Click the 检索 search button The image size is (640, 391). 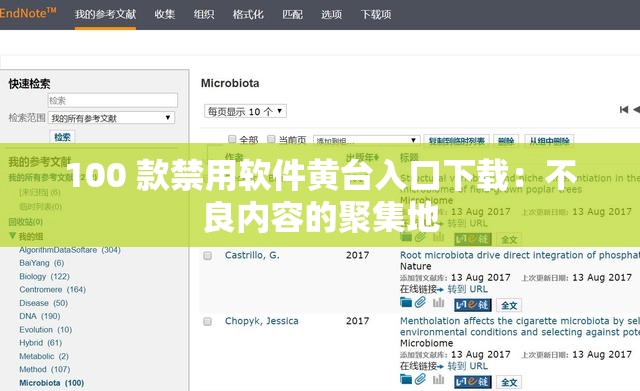coord(62,137)
